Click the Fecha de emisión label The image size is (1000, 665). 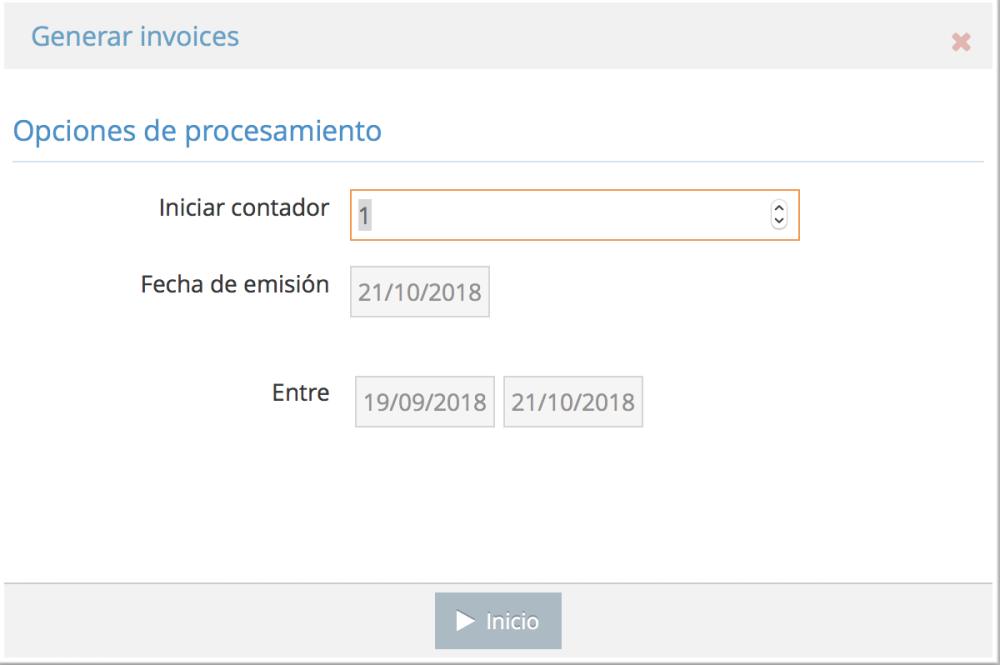(x=235, y=284)
